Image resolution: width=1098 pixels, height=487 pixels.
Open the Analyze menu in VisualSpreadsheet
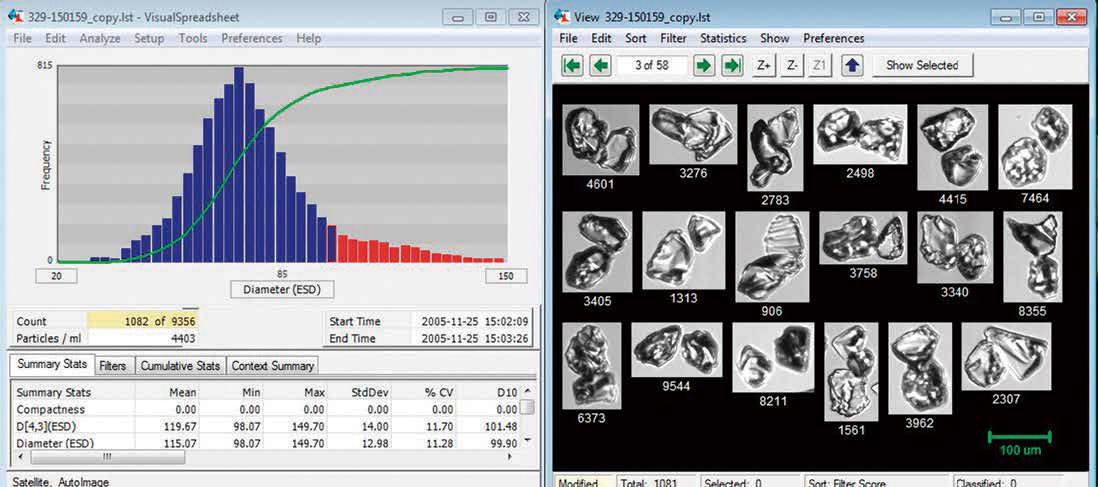pos(100,38)
